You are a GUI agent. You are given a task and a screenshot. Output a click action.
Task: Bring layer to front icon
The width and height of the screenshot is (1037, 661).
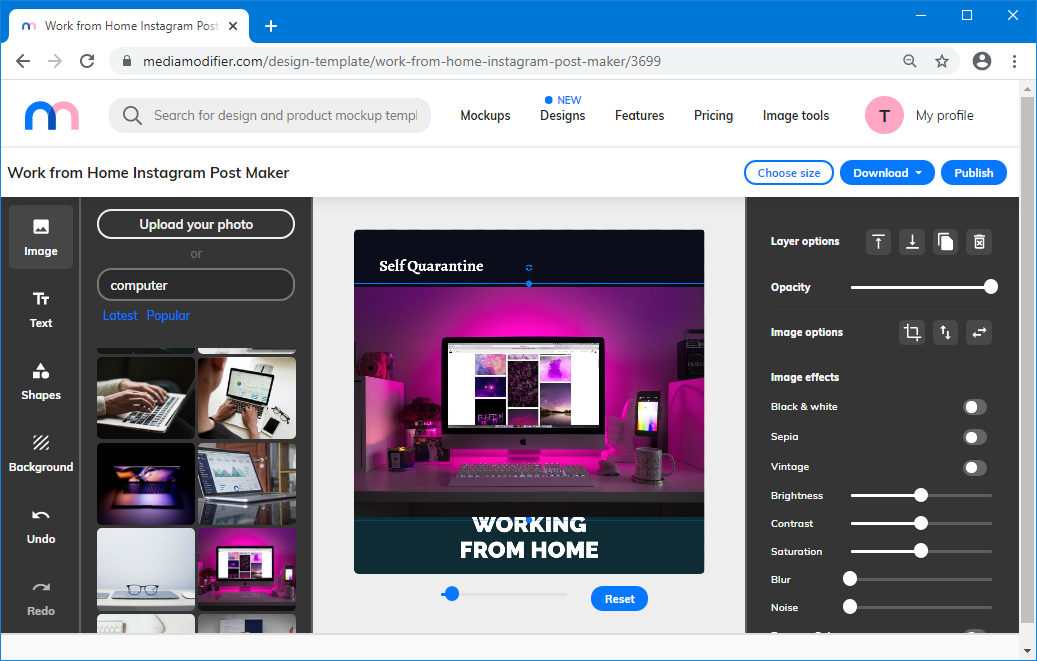[x=878, y=241]
